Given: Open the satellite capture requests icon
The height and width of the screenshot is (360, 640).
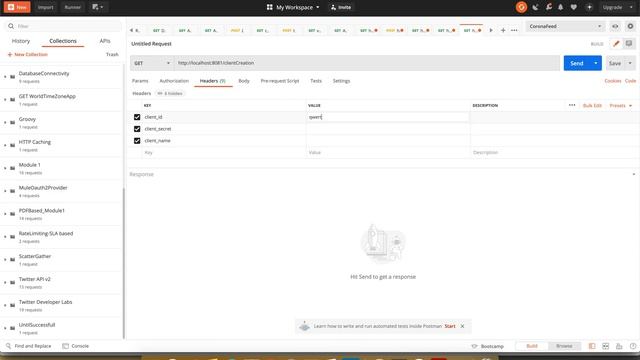Looking at the screenshot, I should (x=535, y=7).
